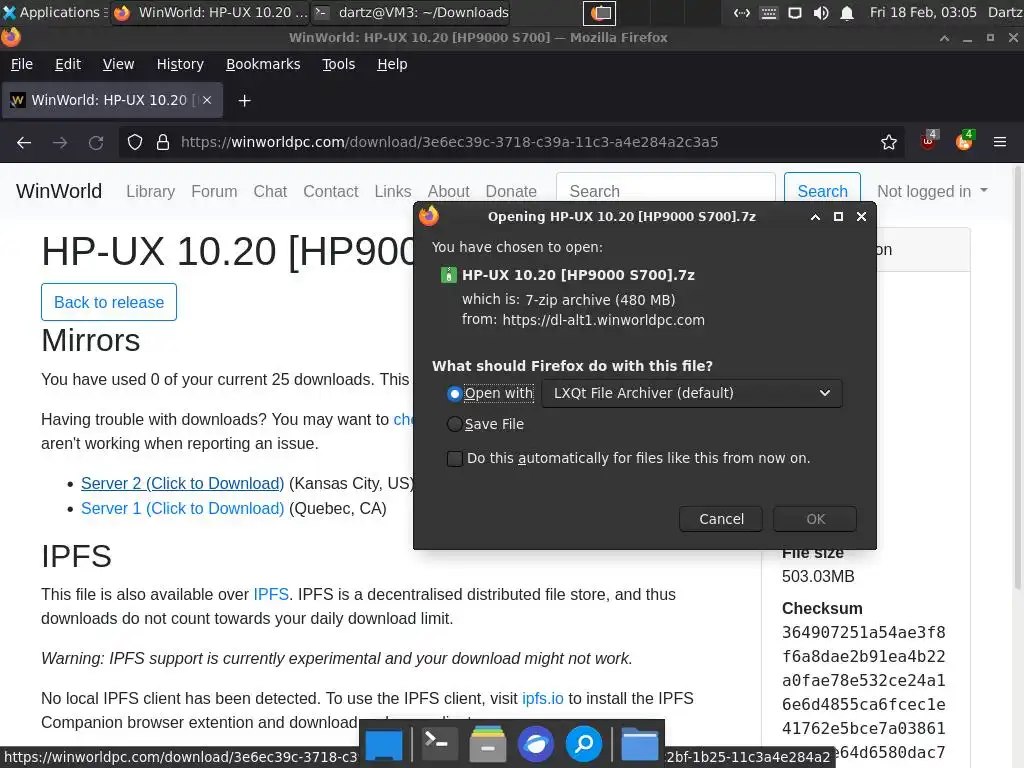
Task: Open the About nav link
Action: pyautogui.click(x=448, y=191)
